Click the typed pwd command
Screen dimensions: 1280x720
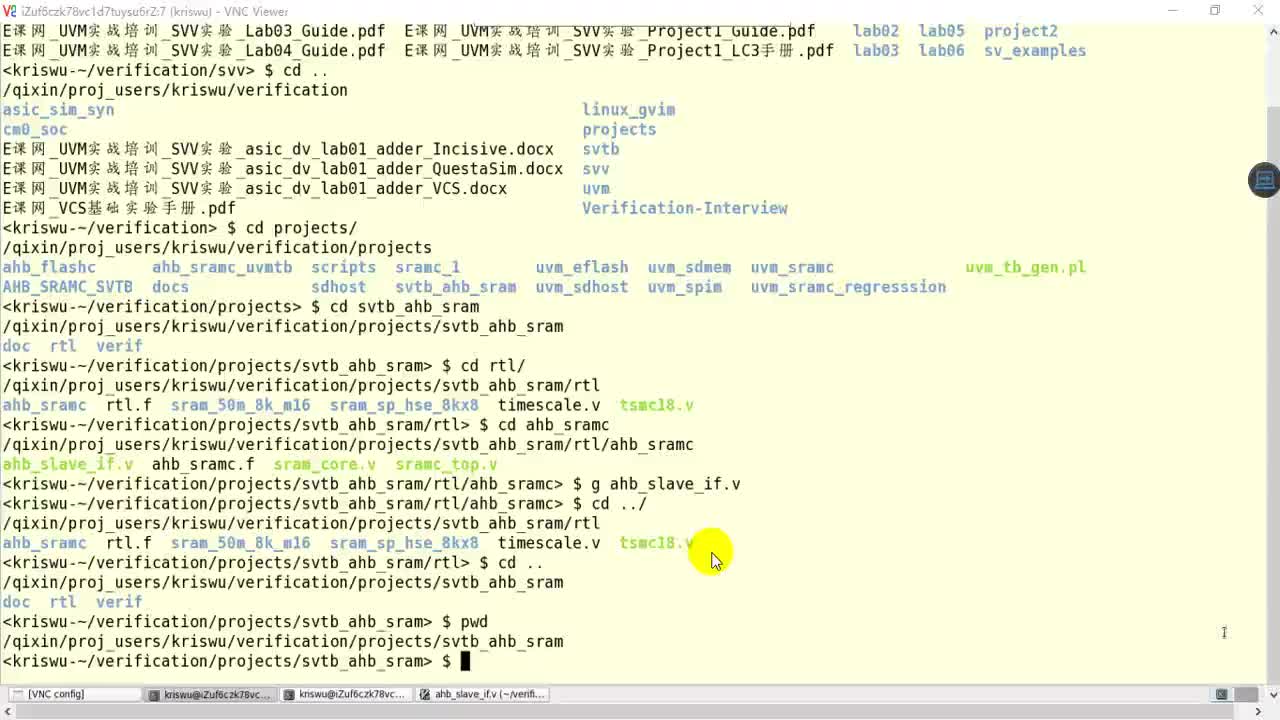(474, 622)
